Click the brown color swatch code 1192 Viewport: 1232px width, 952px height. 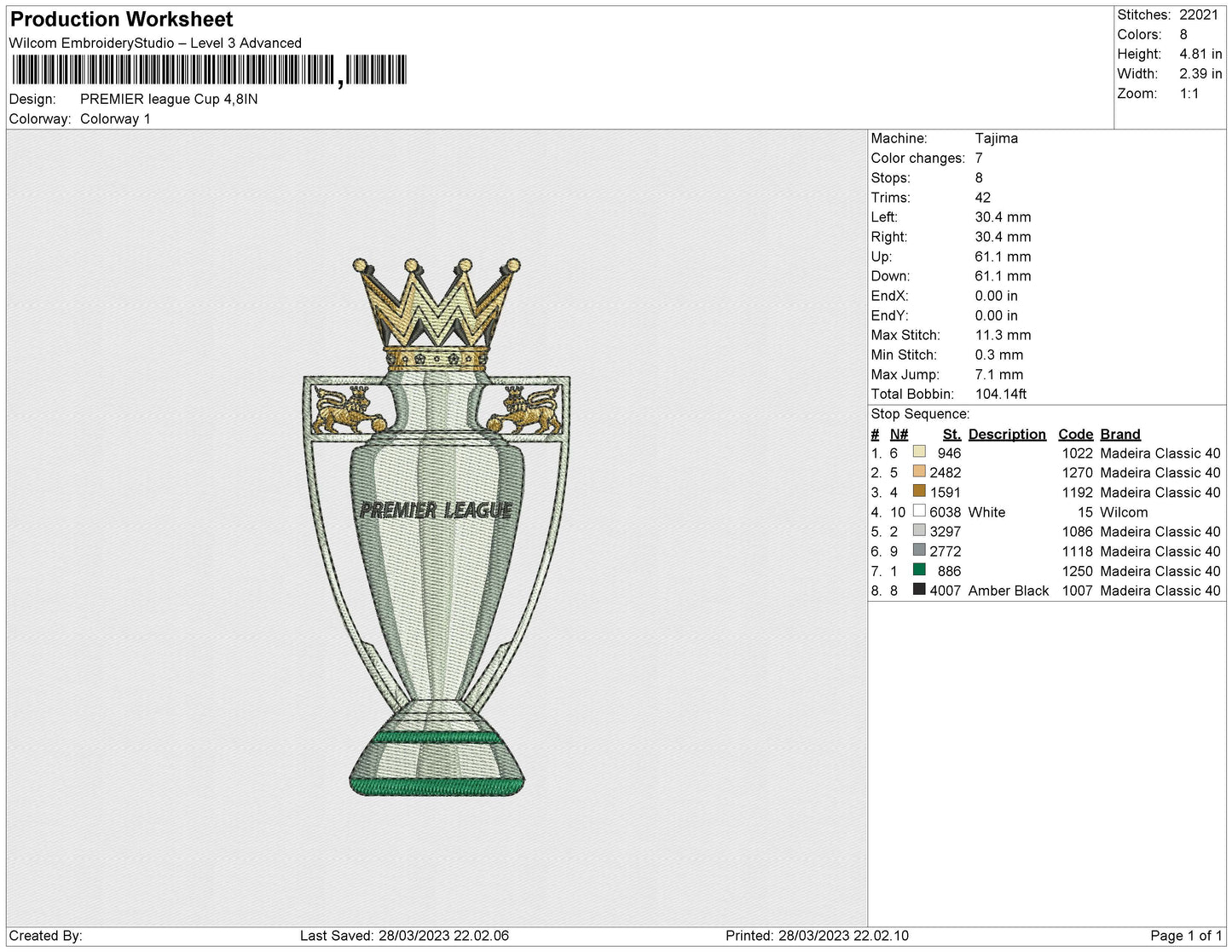tap(919, 491)
